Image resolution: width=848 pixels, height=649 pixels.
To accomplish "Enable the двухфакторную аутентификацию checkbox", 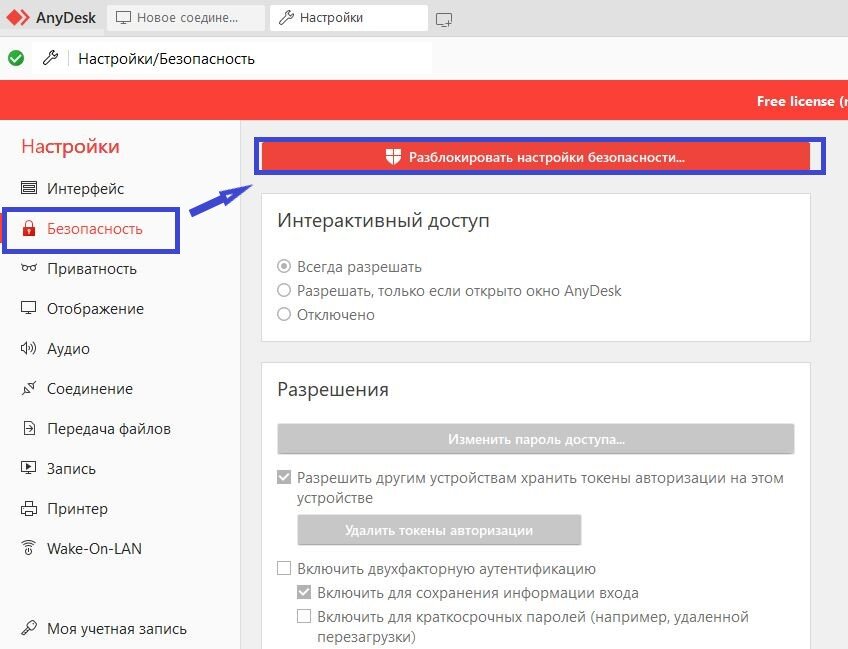I will coord(284,568).
